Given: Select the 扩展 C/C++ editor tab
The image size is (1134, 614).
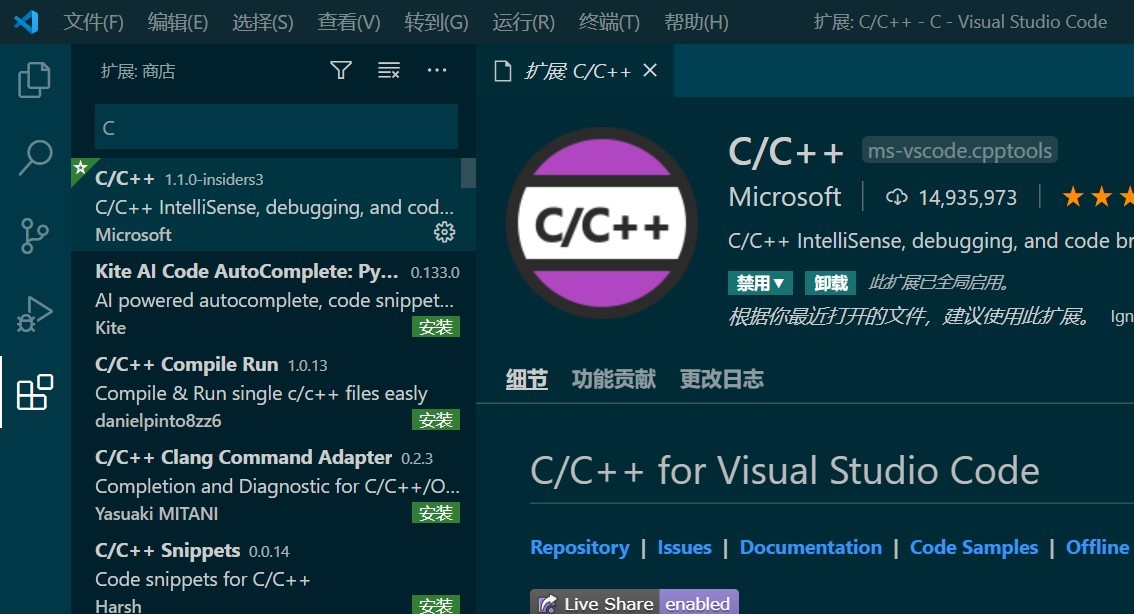Looking at the screenshot, I should 575,70.
